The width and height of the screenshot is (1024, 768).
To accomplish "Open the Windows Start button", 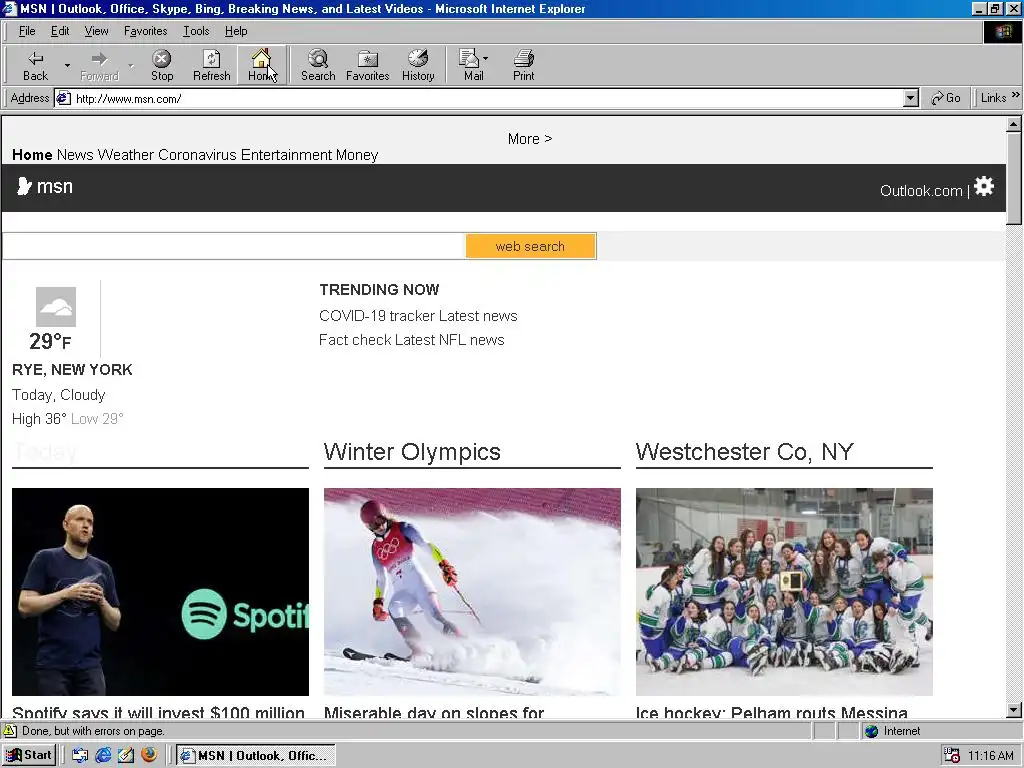I will click(29, 755).
